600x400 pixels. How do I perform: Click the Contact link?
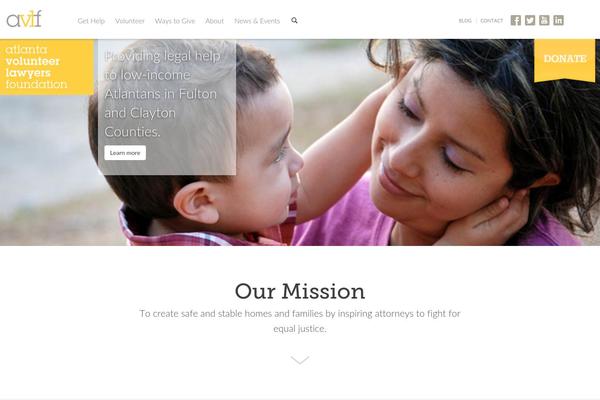pos(492,21)
